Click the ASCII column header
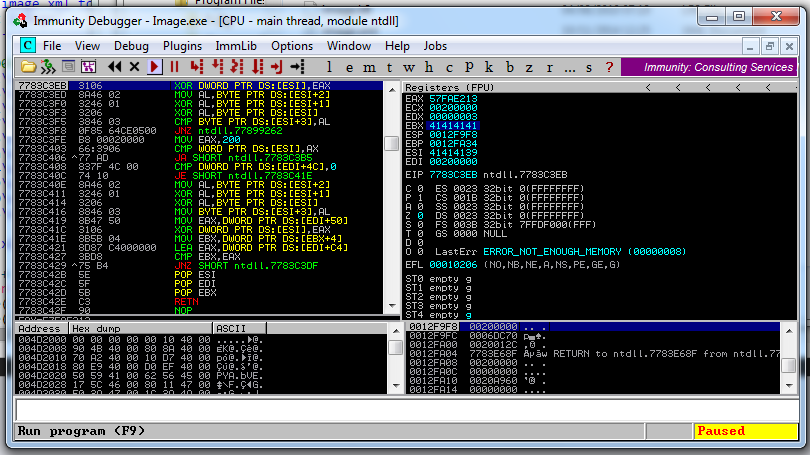Viewport: 810px width, 455px height. click(x=240, y=328)
